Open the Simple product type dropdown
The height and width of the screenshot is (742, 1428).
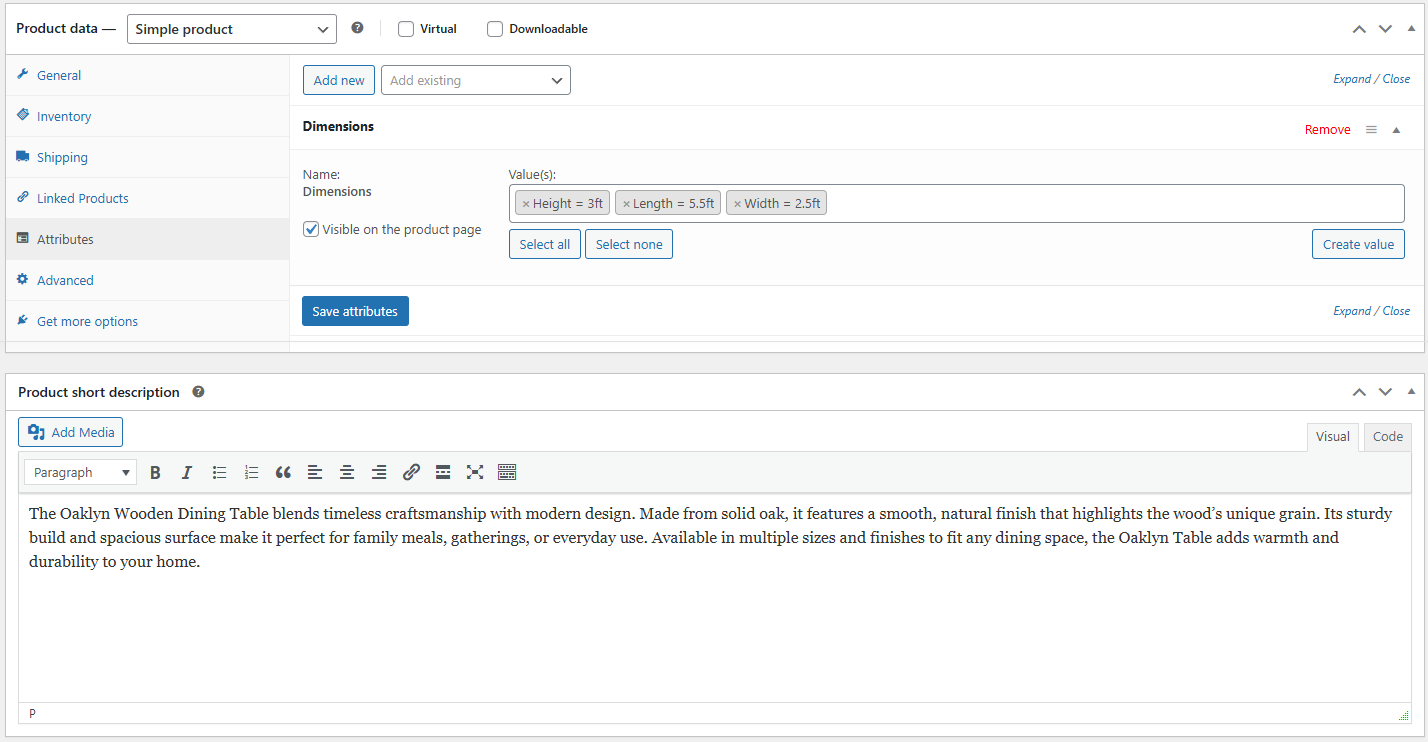[x=232, y=29]
